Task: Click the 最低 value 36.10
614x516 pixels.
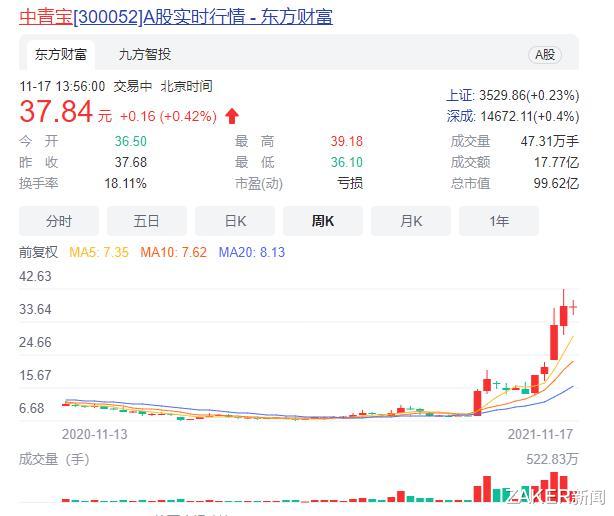Action: click(347, 162)
